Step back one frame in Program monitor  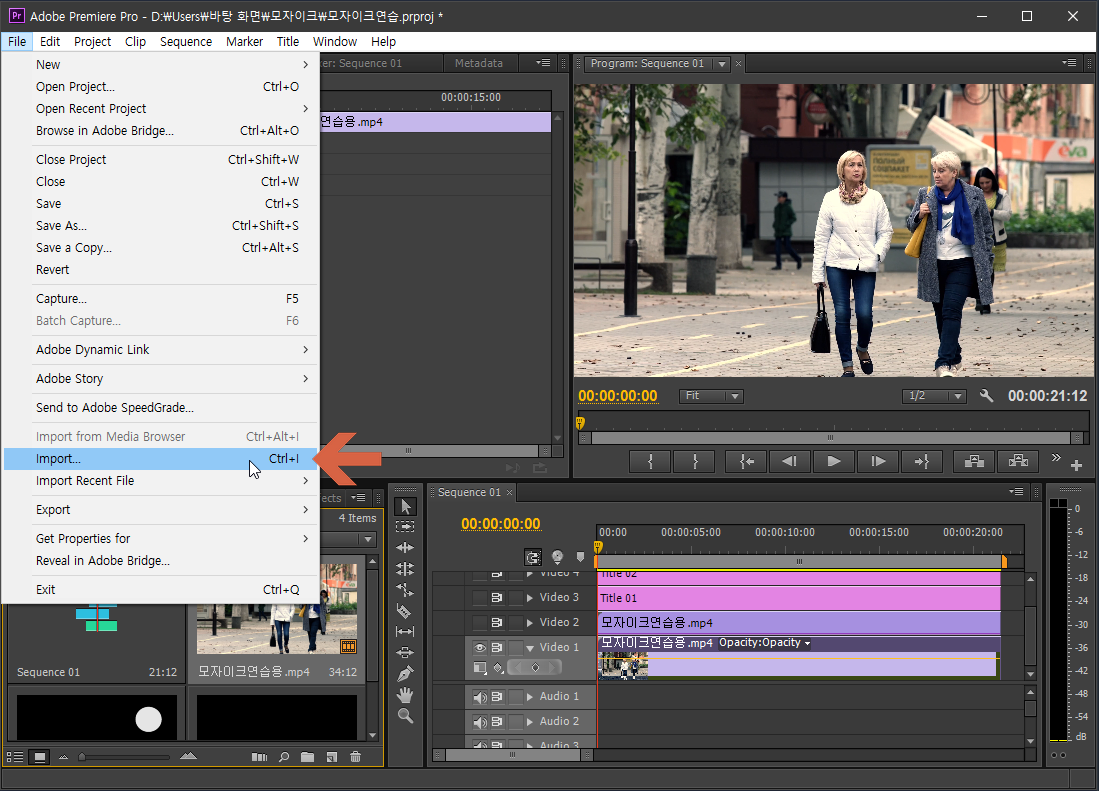click(x=790, y=461)
